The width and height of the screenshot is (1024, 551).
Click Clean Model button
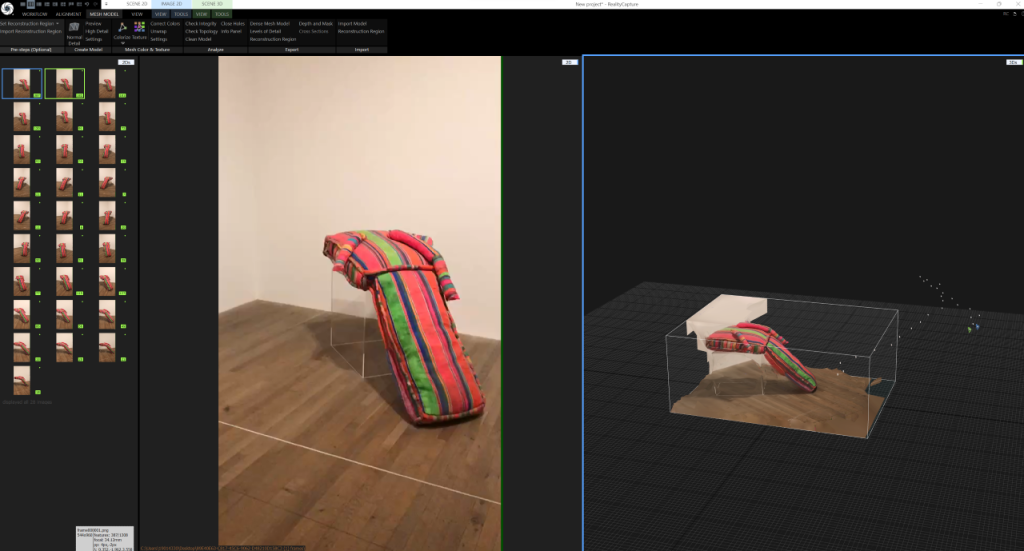(x=198, y=39)
